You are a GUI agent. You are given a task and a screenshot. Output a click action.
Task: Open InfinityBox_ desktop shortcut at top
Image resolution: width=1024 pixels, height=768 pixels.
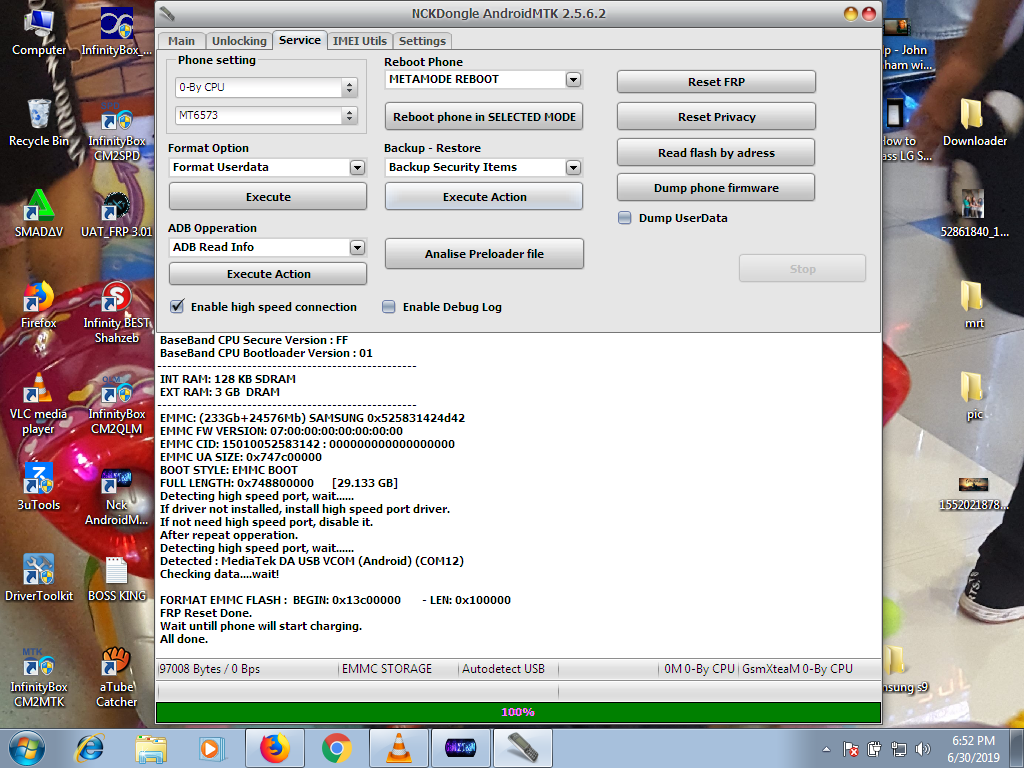[x=116, y=33]
